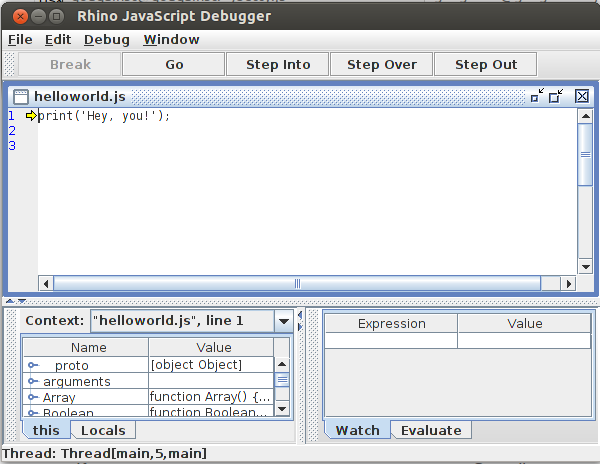
Task: Click the Step Over button
Action: (382, 65)
